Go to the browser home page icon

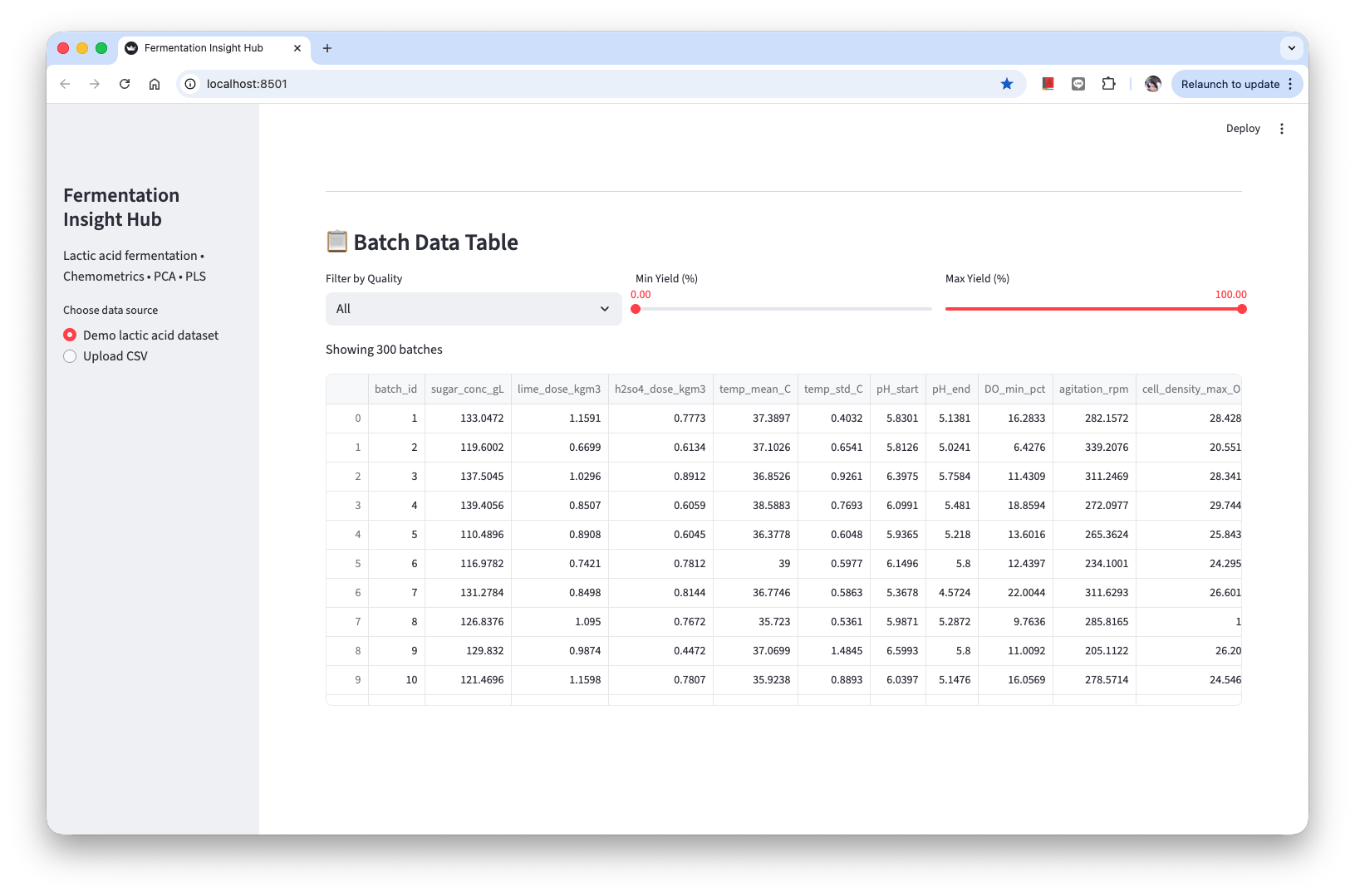155,84
